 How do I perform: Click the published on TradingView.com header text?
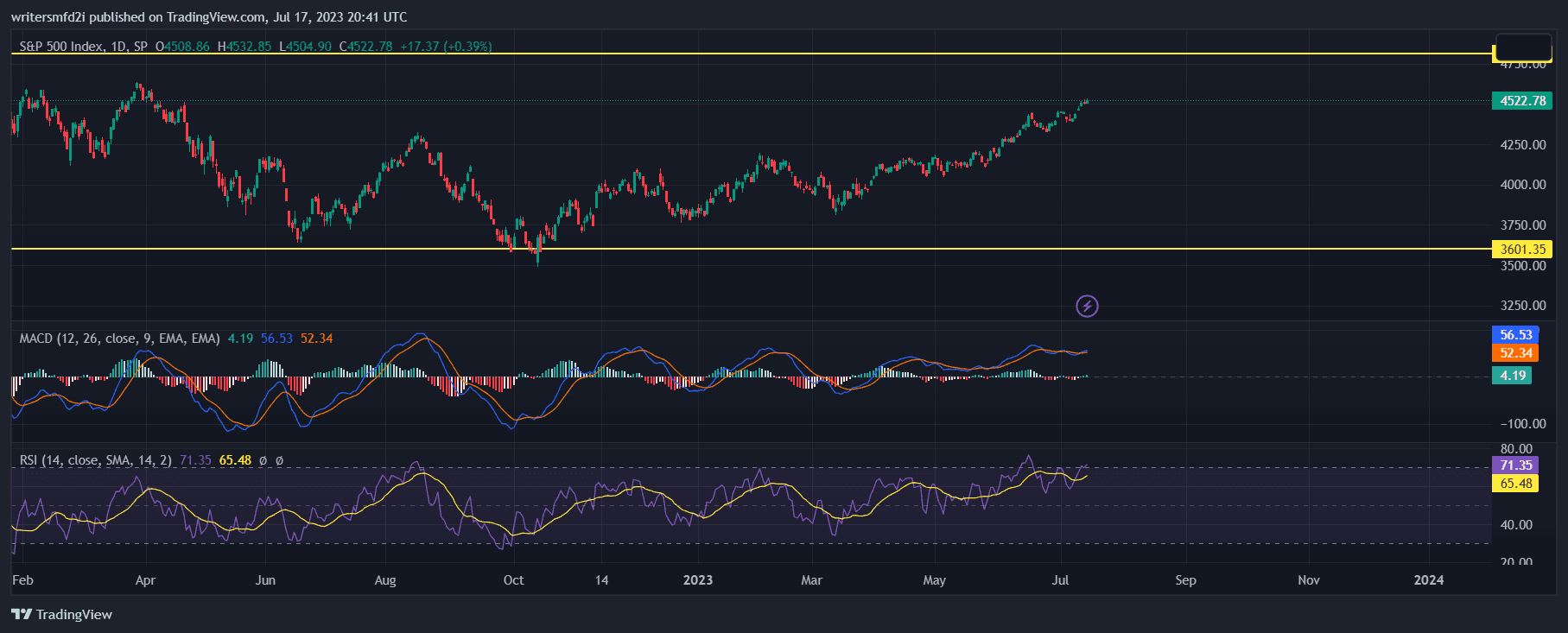[209, 17]
